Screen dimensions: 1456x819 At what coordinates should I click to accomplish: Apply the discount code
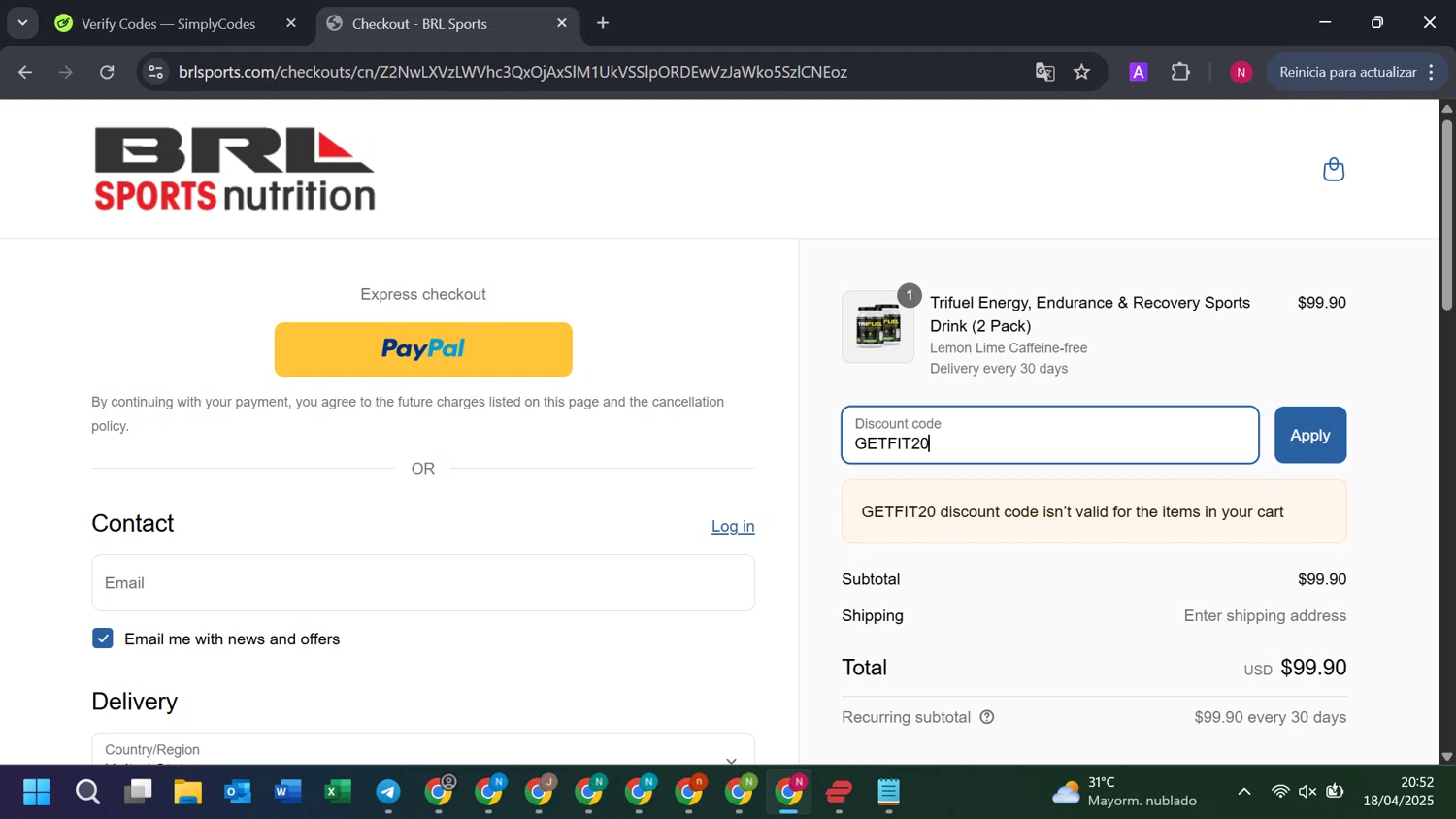1310,435
